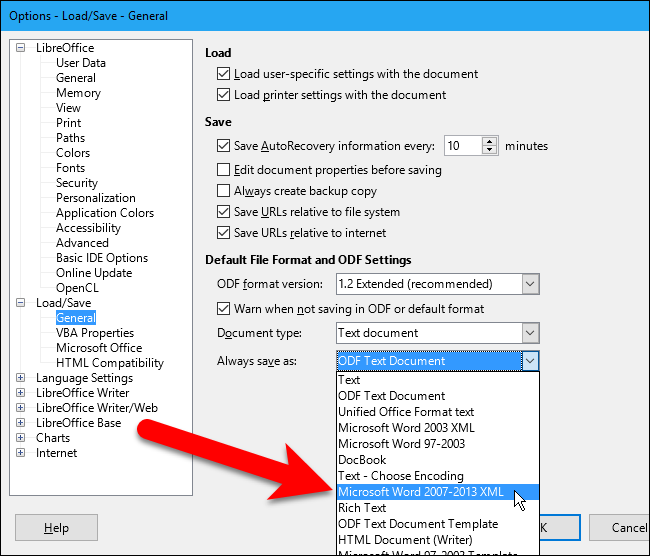Viewport: 650px width, 556px height.
Task: Open User Data in options tree
Action: (x=81, y=63)
